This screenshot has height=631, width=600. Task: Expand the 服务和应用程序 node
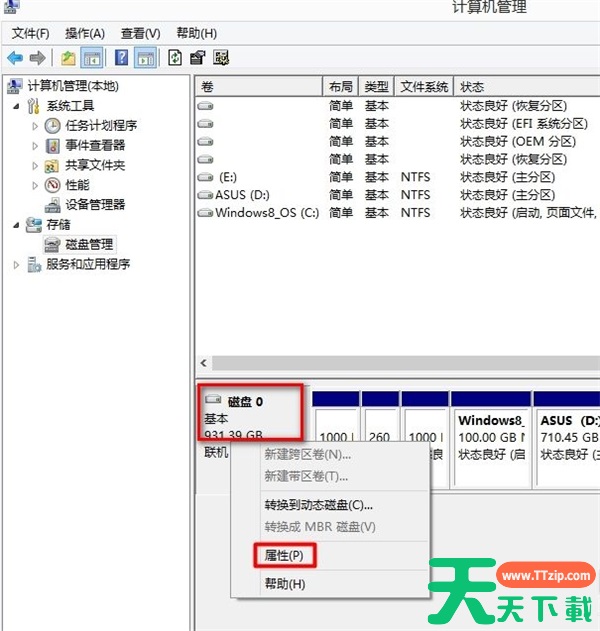click(16, 265)
